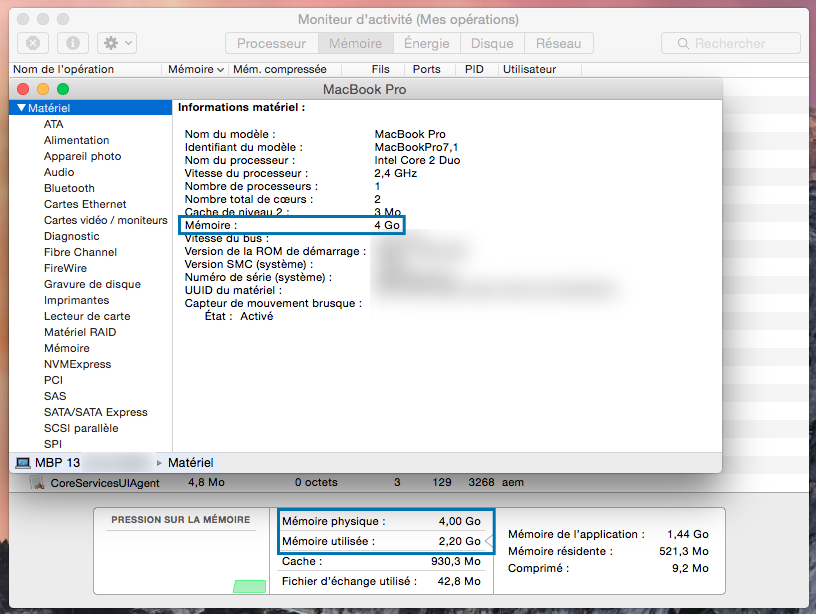This screenshot has width=816, height=614.
Task: Select Cartes vidéo / moniteurs in sidebar
Action: (105, 220)
